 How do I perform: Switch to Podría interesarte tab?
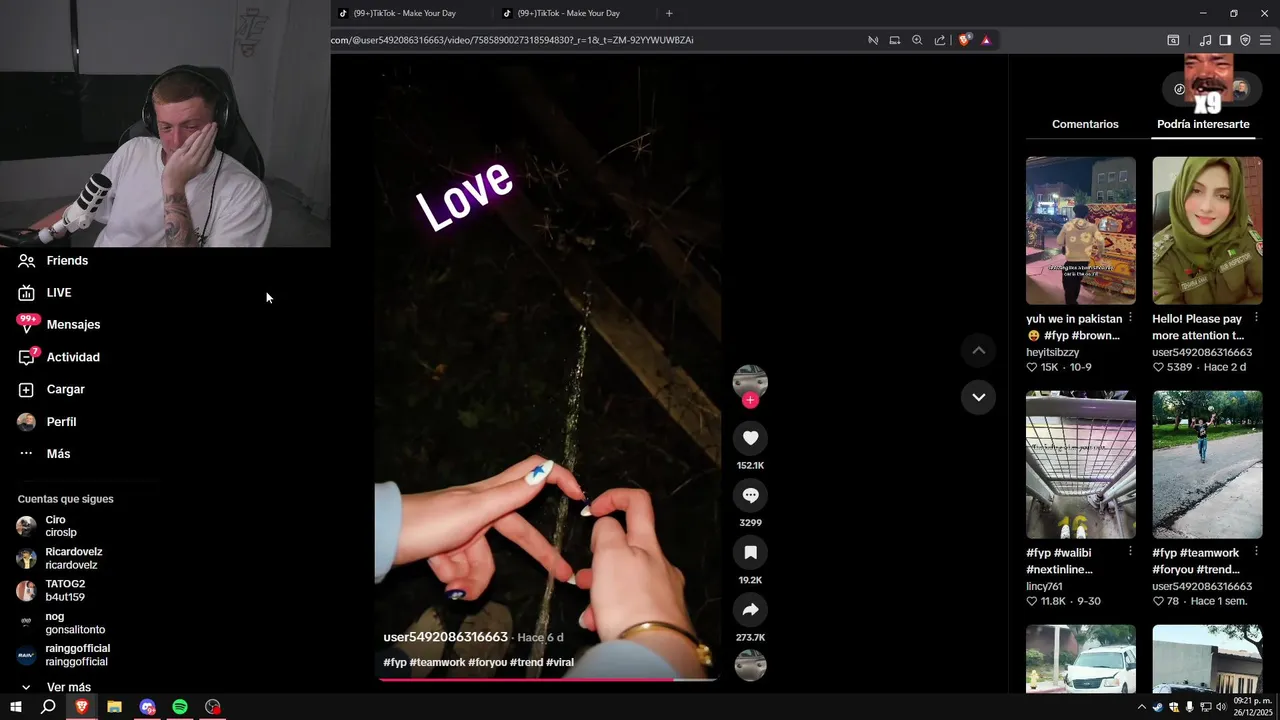click(1203, 124)
